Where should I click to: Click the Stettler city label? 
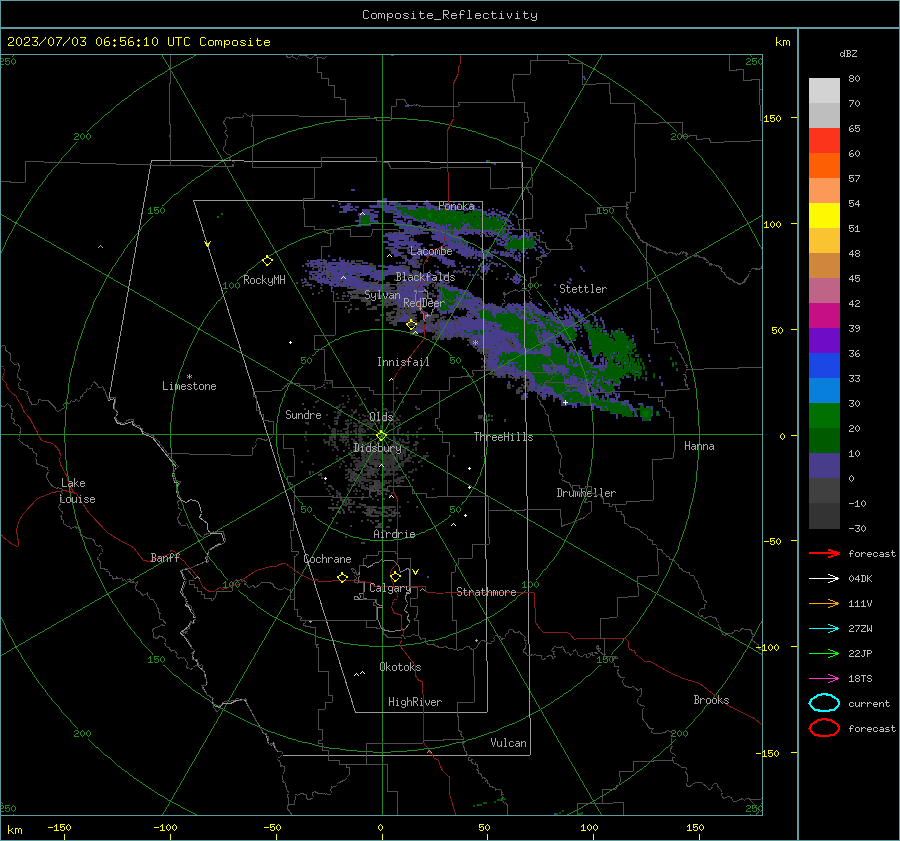click(583, 289)
